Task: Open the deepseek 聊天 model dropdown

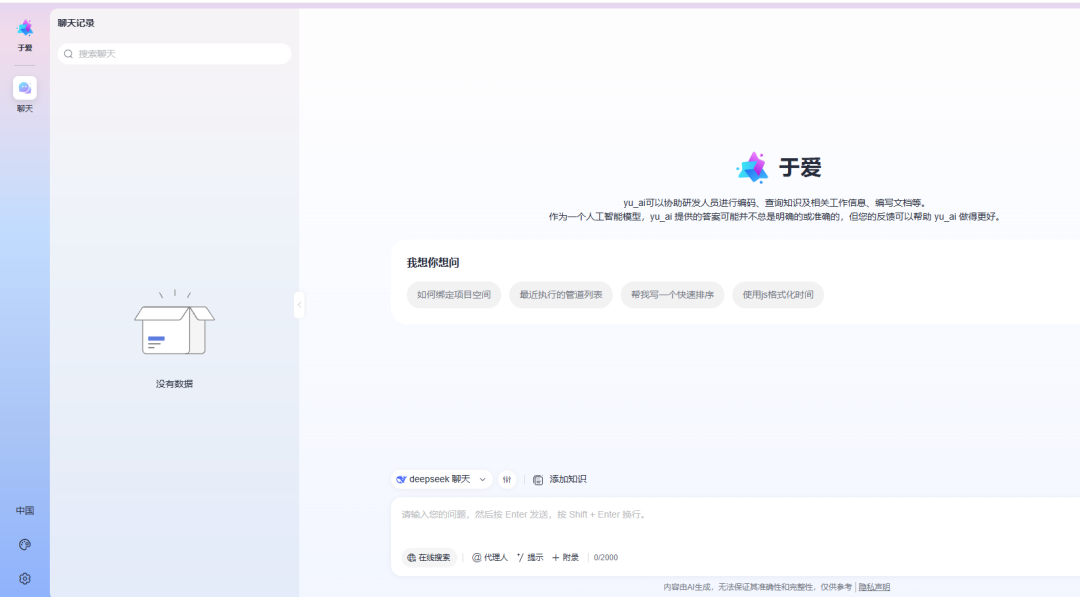Action: 442,479
